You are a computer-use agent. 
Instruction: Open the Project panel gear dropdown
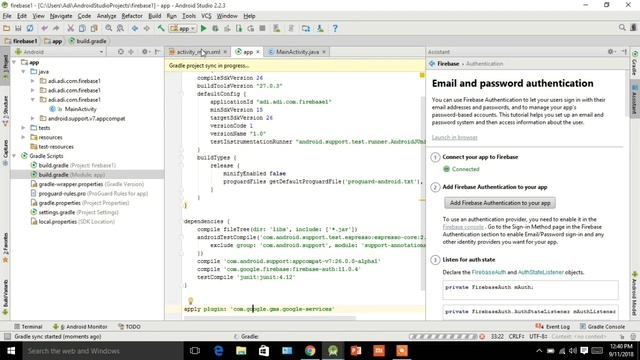click(145, 52)
